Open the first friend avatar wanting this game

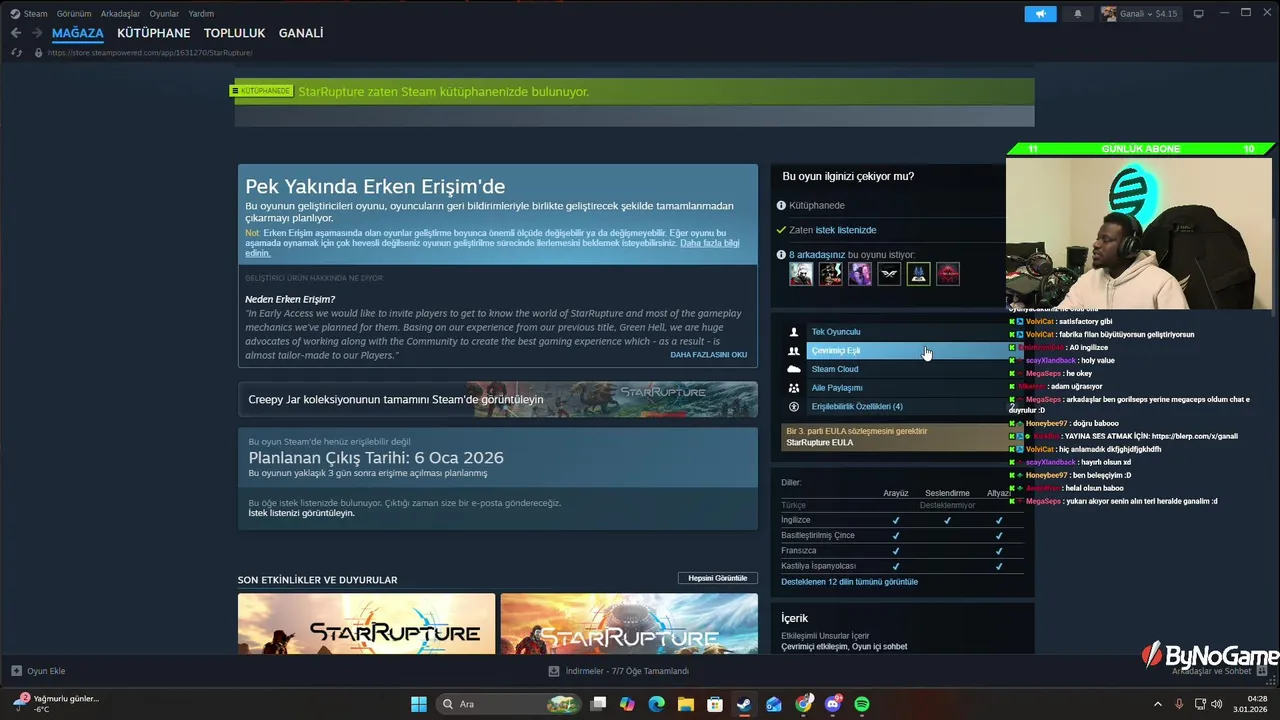point(801,274)
